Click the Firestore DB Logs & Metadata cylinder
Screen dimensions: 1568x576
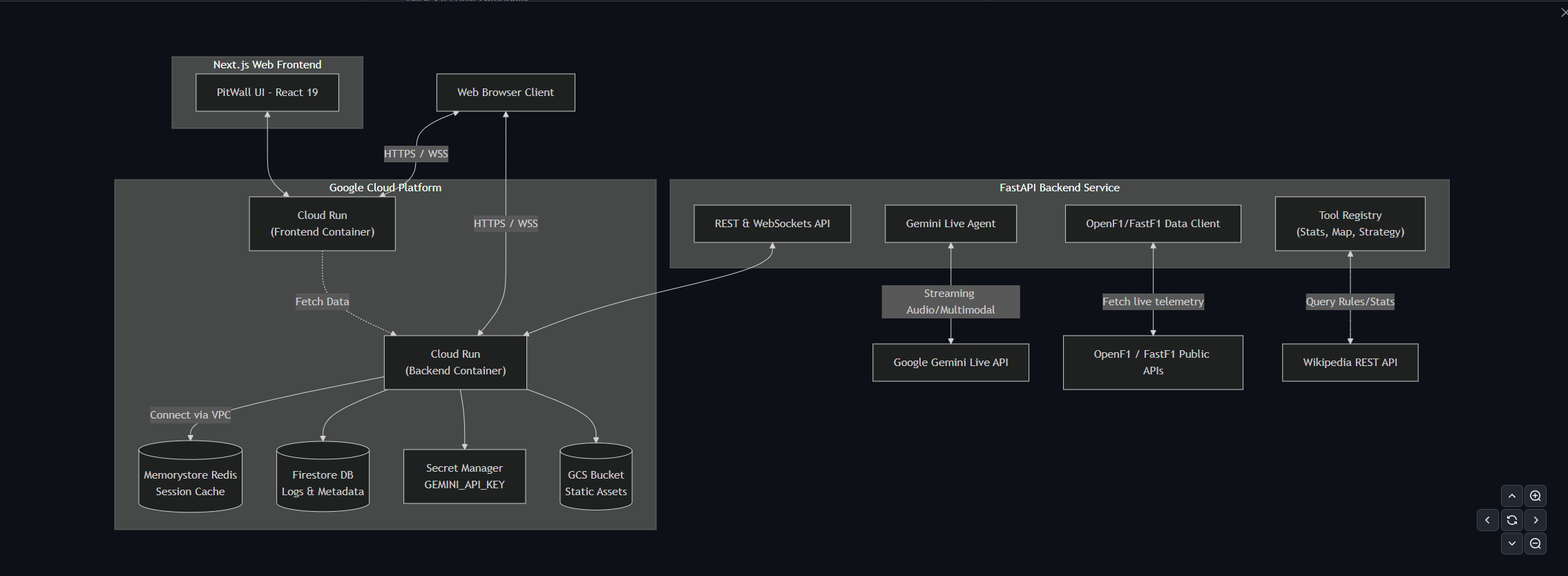[323, 477]
